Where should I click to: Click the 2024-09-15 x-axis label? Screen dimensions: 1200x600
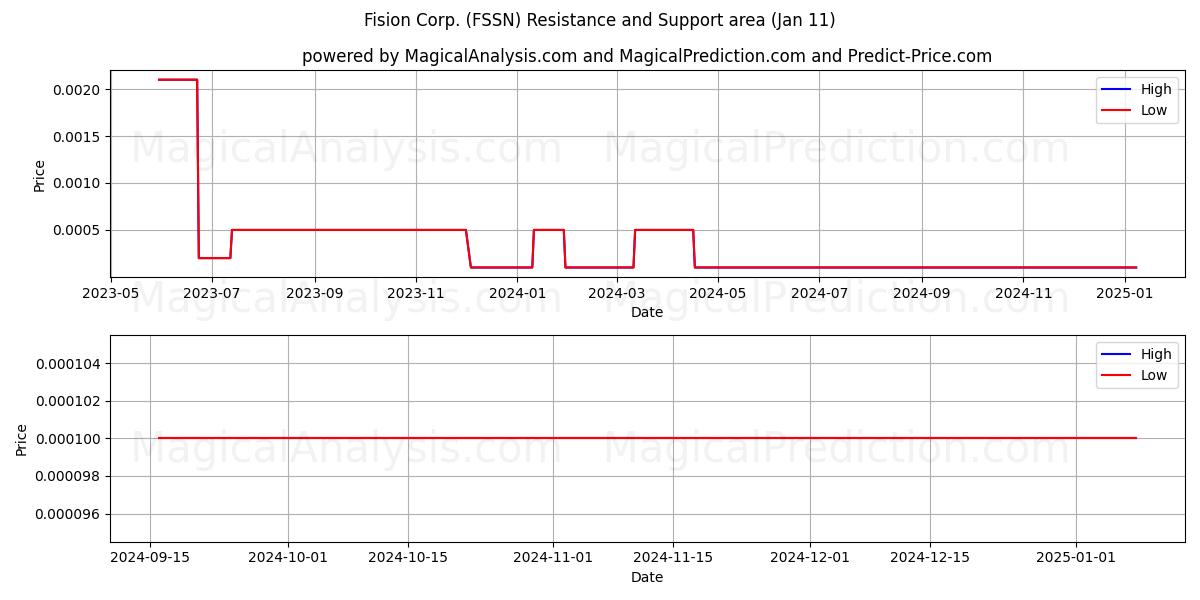pyautogui.click(x=150, y=559)
